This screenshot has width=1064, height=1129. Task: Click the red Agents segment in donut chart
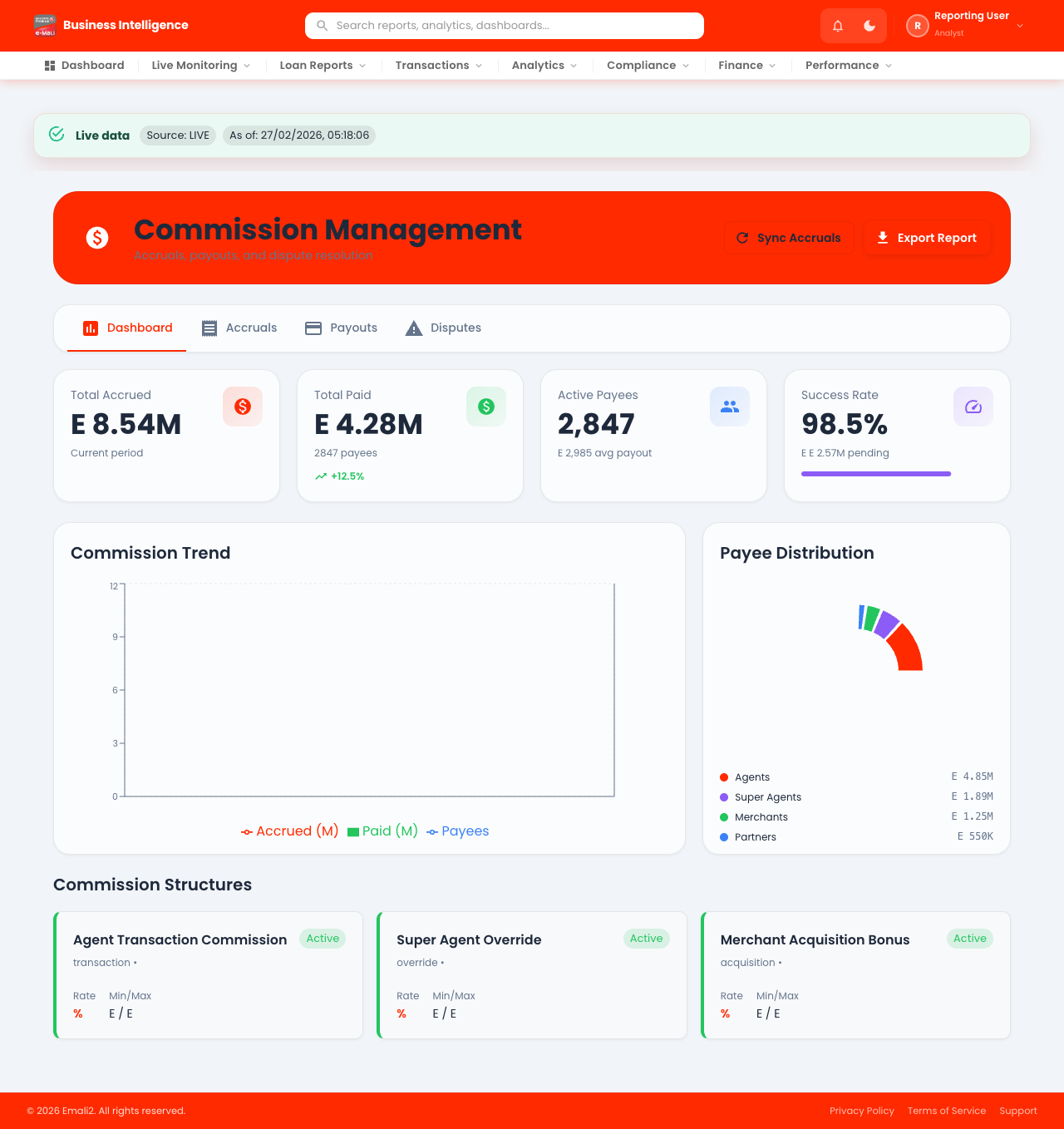[907, 649]
